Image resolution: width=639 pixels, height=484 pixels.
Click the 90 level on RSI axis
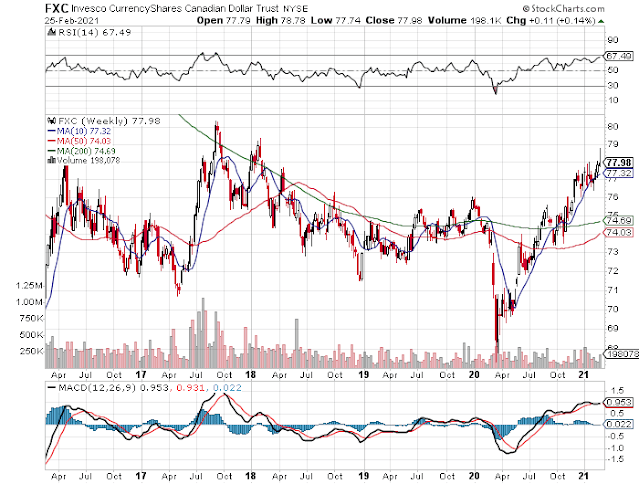click(613, 40)
